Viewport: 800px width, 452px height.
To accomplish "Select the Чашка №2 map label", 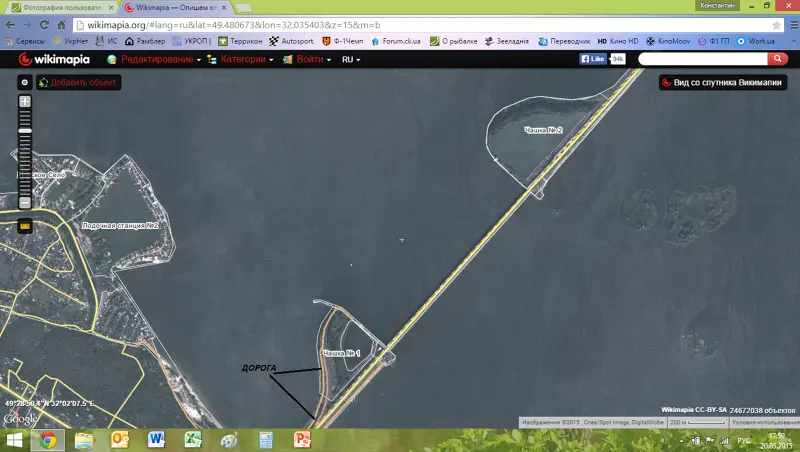I will pos(543,130).
